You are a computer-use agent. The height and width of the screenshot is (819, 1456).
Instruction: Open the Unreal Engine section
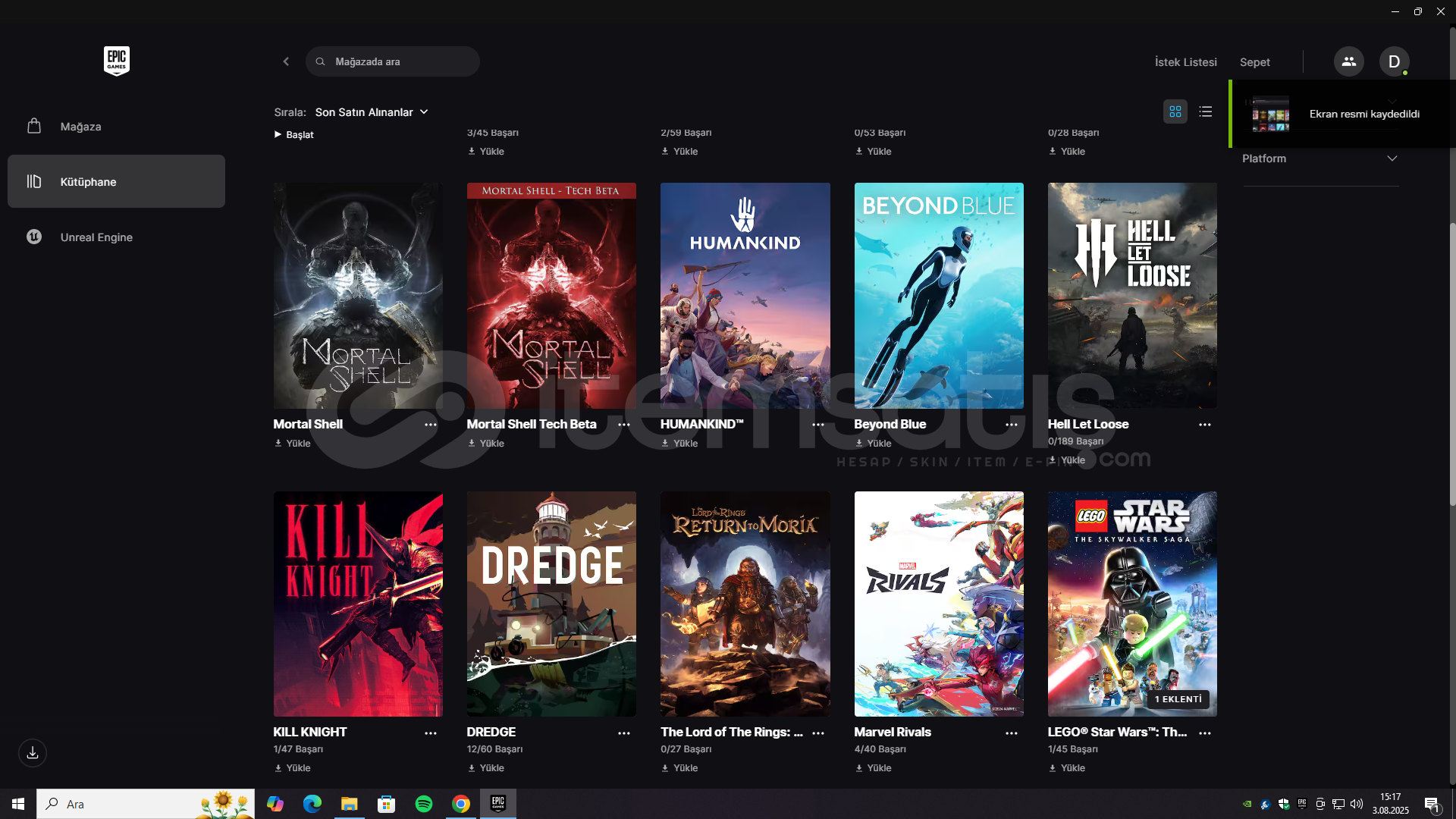click(116, 237)
